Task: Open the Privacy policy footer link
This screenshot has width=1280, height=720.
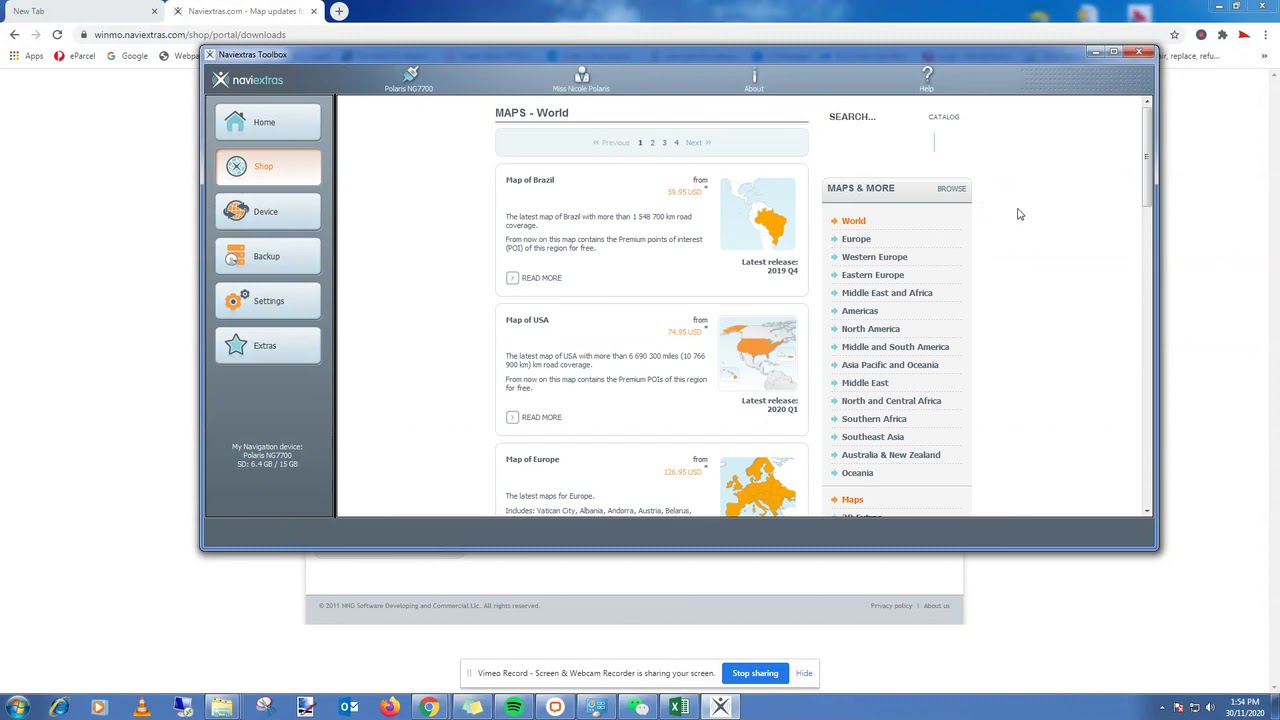Action: (x=891, y=606)
